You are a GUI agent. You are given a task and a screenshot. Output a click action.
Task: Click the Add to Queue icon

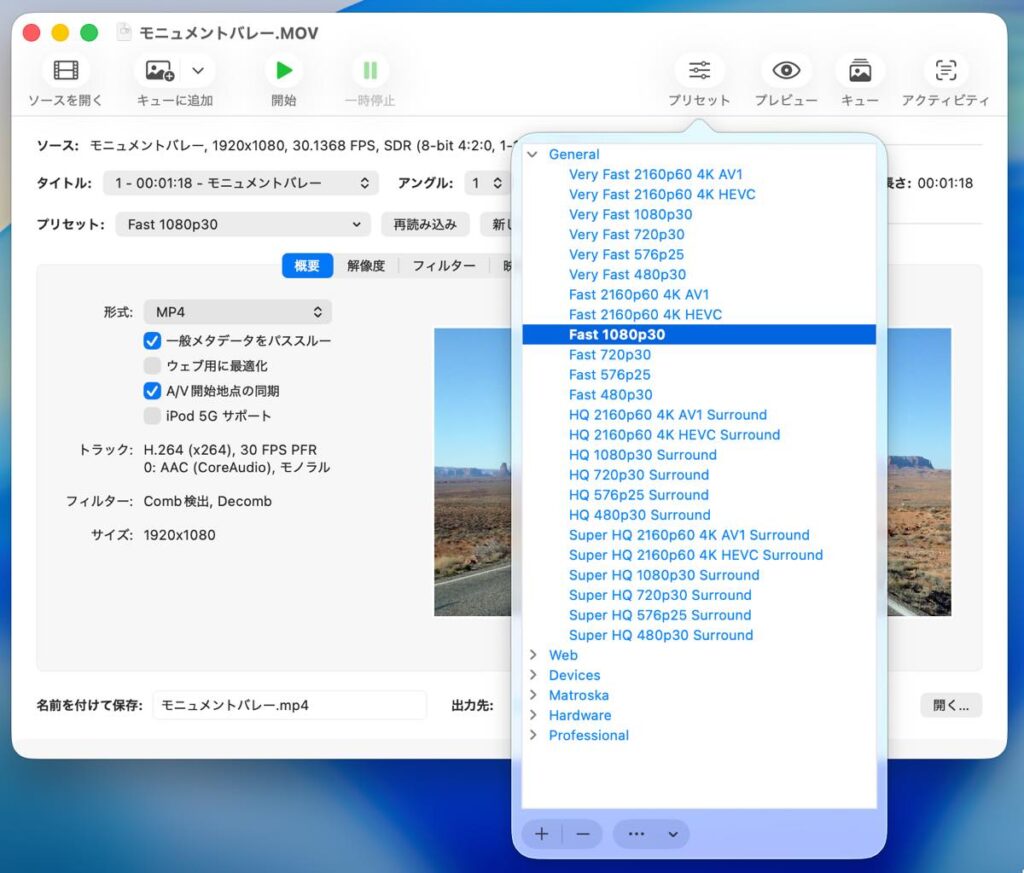point(160,71)
